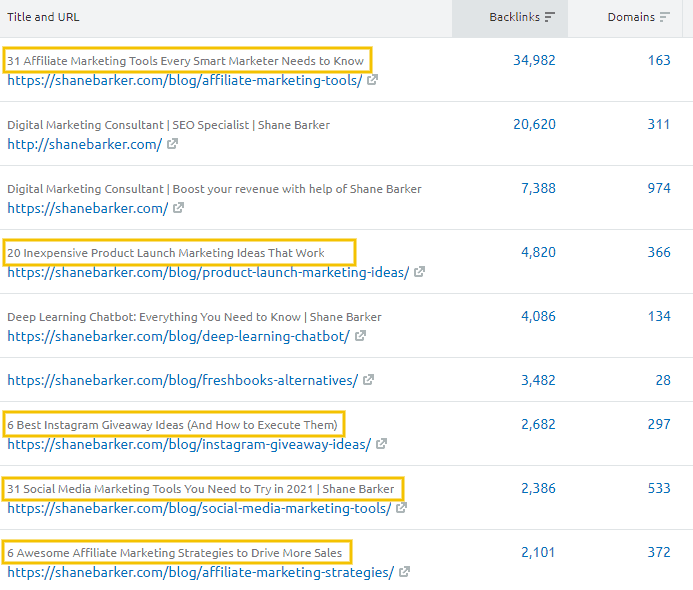Sort table by Backlinks column icon
Screen dimensions: 693x590
[x=550, y=18]
